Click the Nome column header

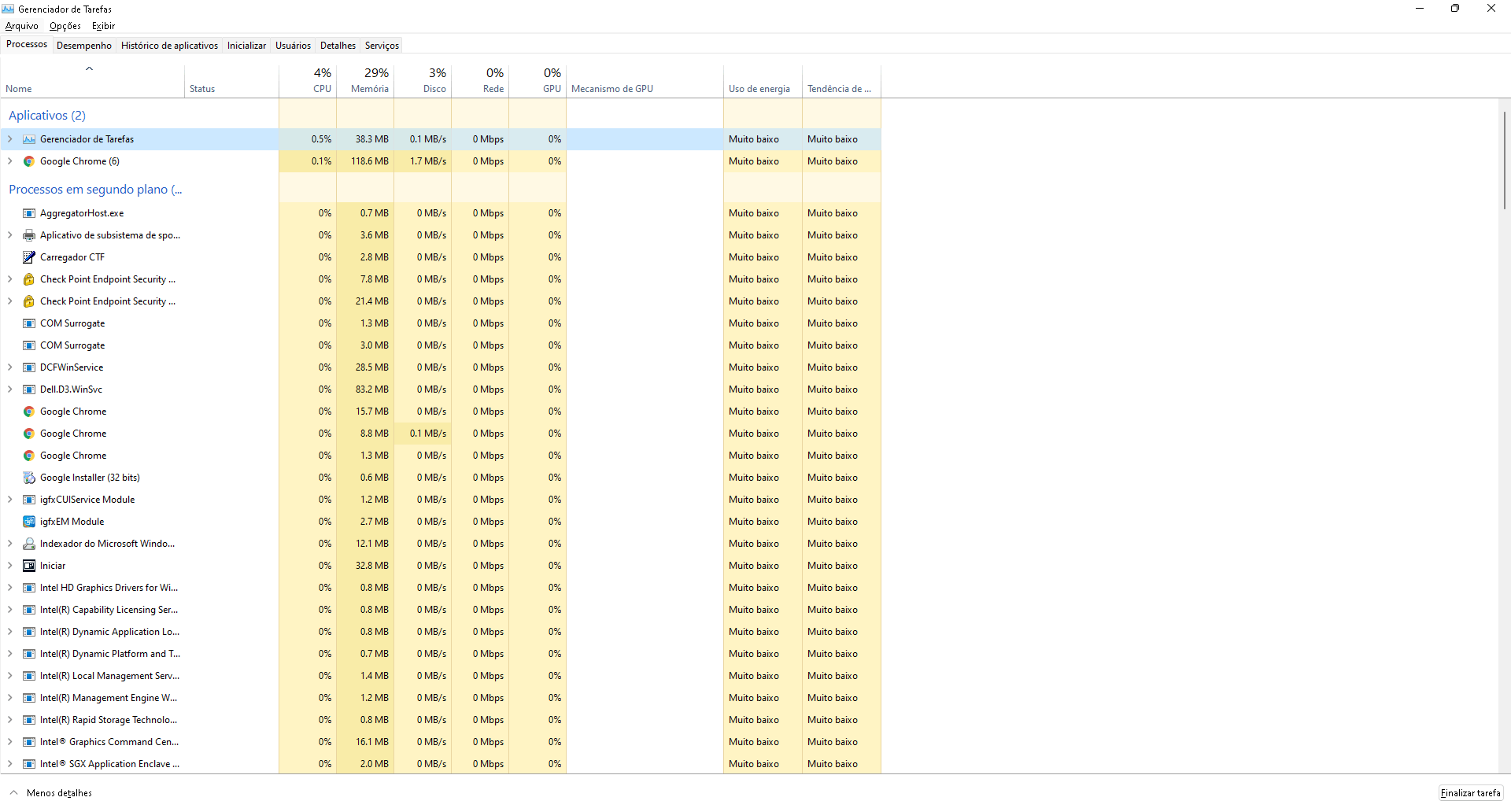pyautogui.click(x=92, y=81)
